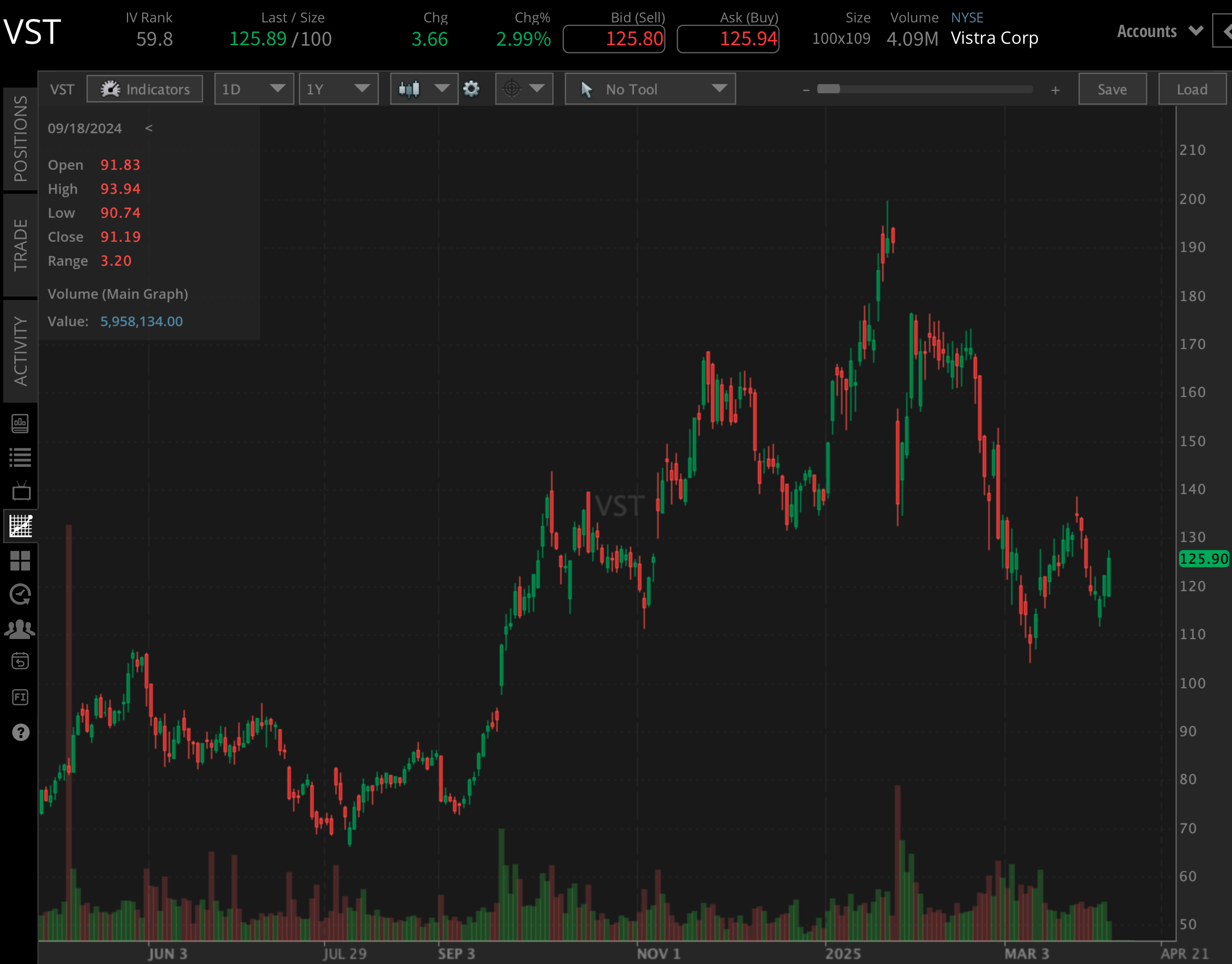Image resolution: width=1232 pixels, height=964 pixels.
Task: Adjust the chart zoom slider
Action: 829,89
